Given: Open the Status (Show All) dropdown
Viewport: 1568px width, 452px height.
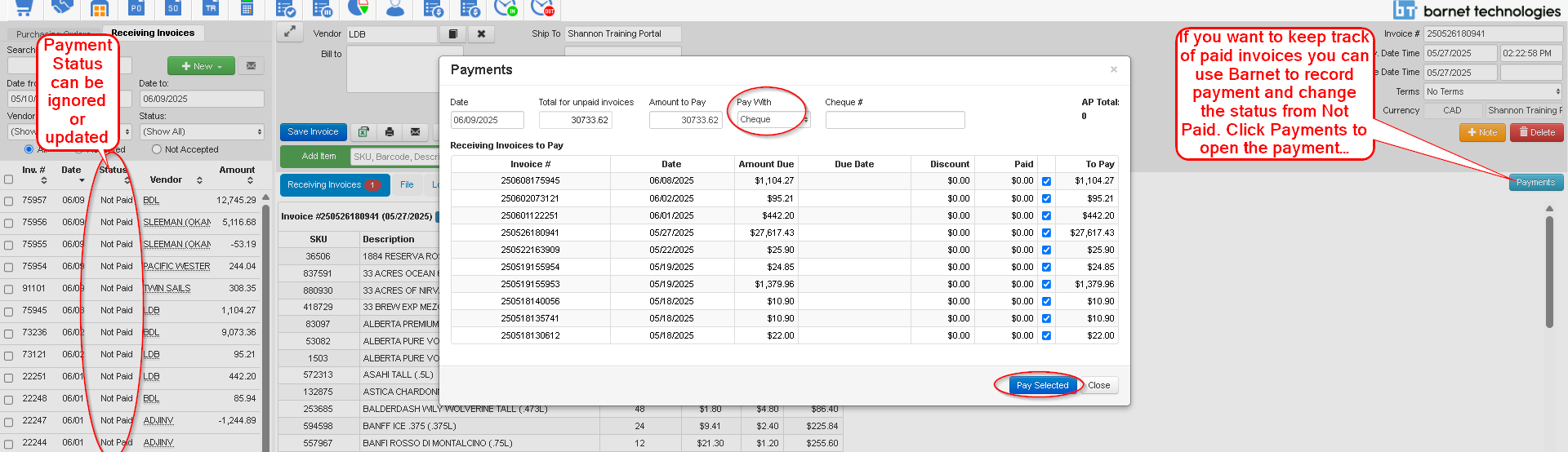Looking at the screenshot, I should (202, 131).
